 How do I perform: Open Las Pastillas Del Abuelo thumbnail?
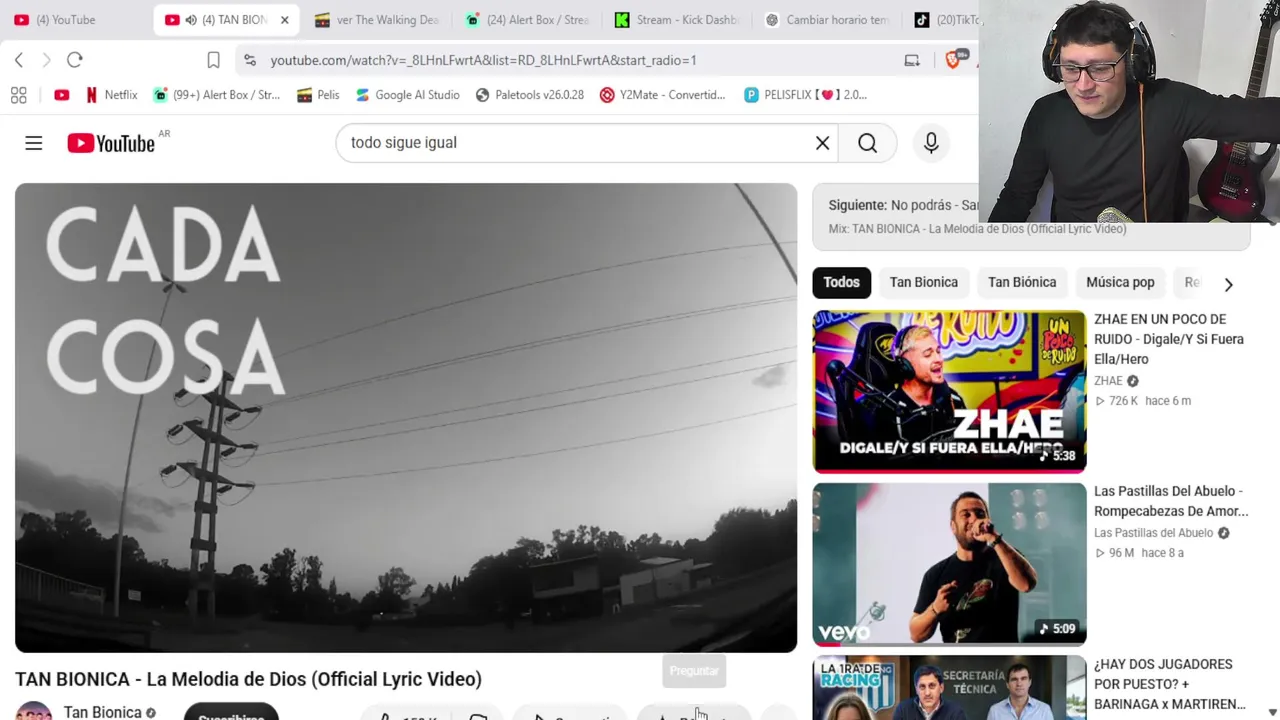tap(949, 564)
